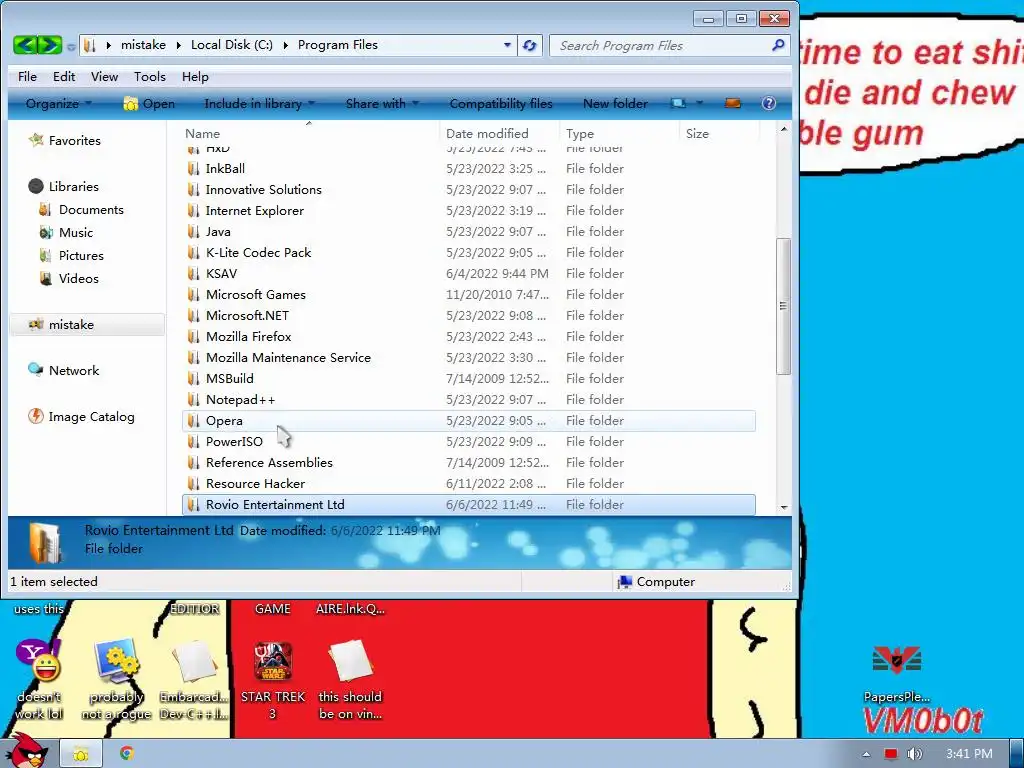Click the Favorites star icon
1024x768 pixels.
36,140
